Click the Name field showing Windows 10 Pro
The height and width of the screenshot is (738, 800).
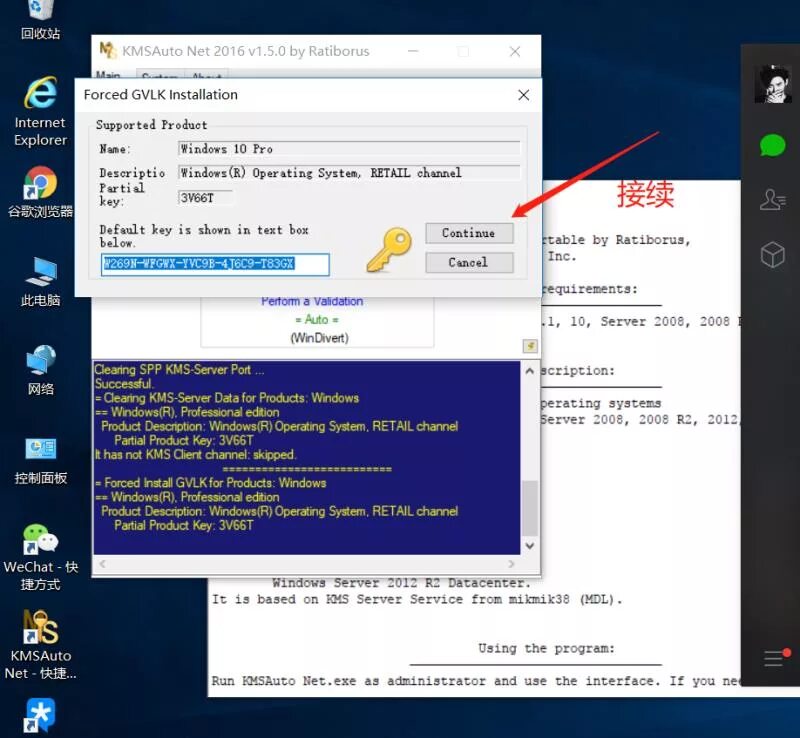pos(349,149)
